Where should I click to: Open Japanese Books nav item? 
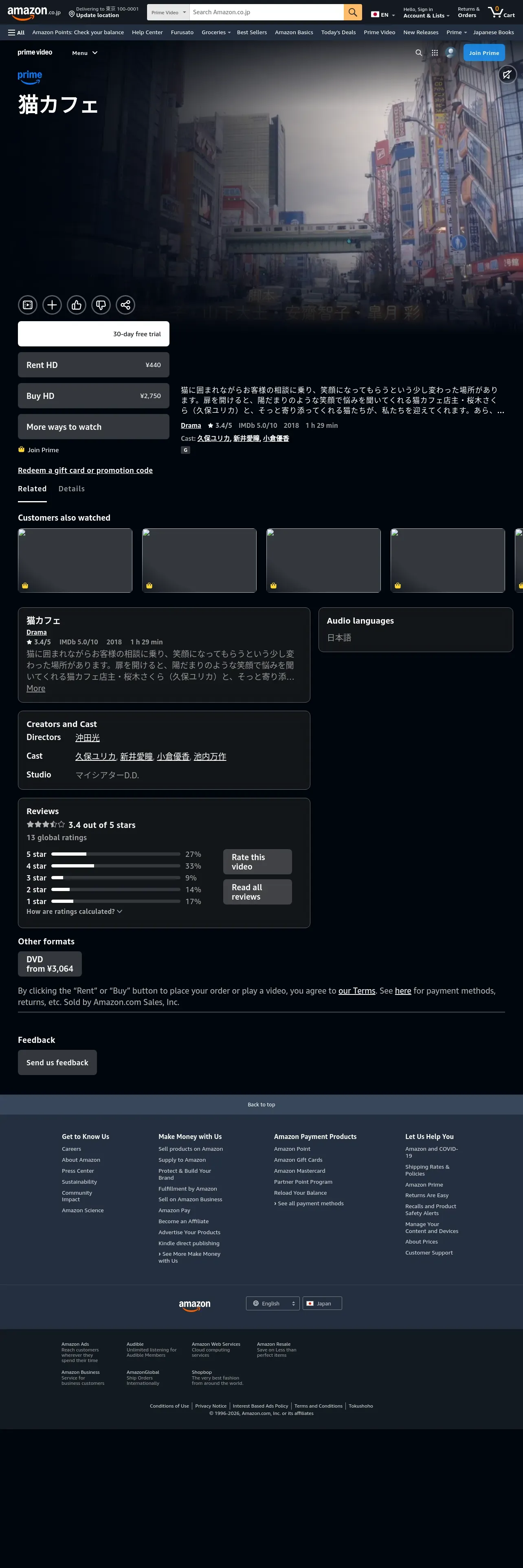click(493, 32)
